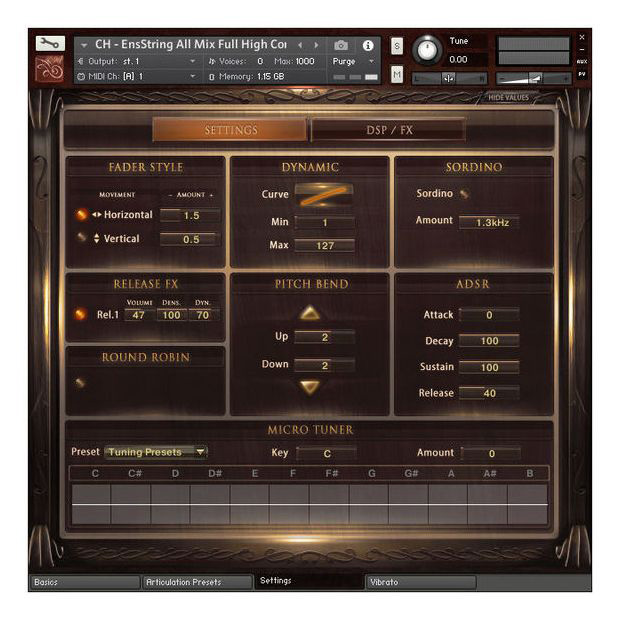The width and height of the screenshot is (620, 620).
Task: Click the pan slider in the header
Action: [449, 79]
